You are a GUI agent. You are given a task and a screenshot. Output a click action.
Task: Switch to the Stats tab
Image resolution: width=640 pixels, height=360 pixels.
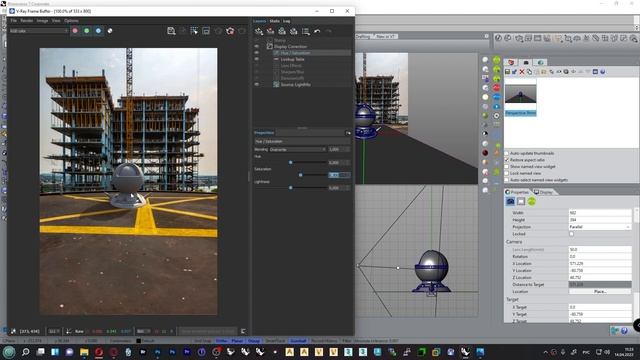275,21
